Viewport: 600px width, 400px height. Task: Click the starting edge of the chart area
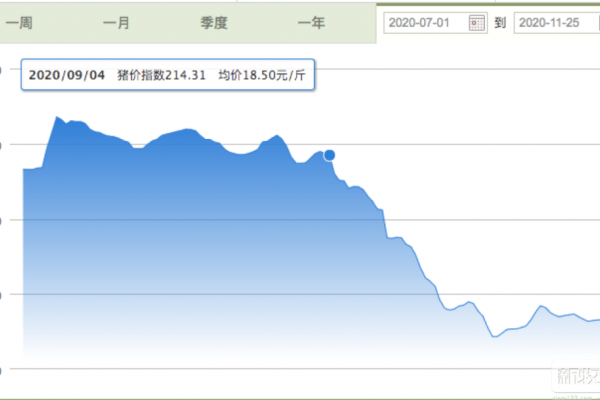23,169
